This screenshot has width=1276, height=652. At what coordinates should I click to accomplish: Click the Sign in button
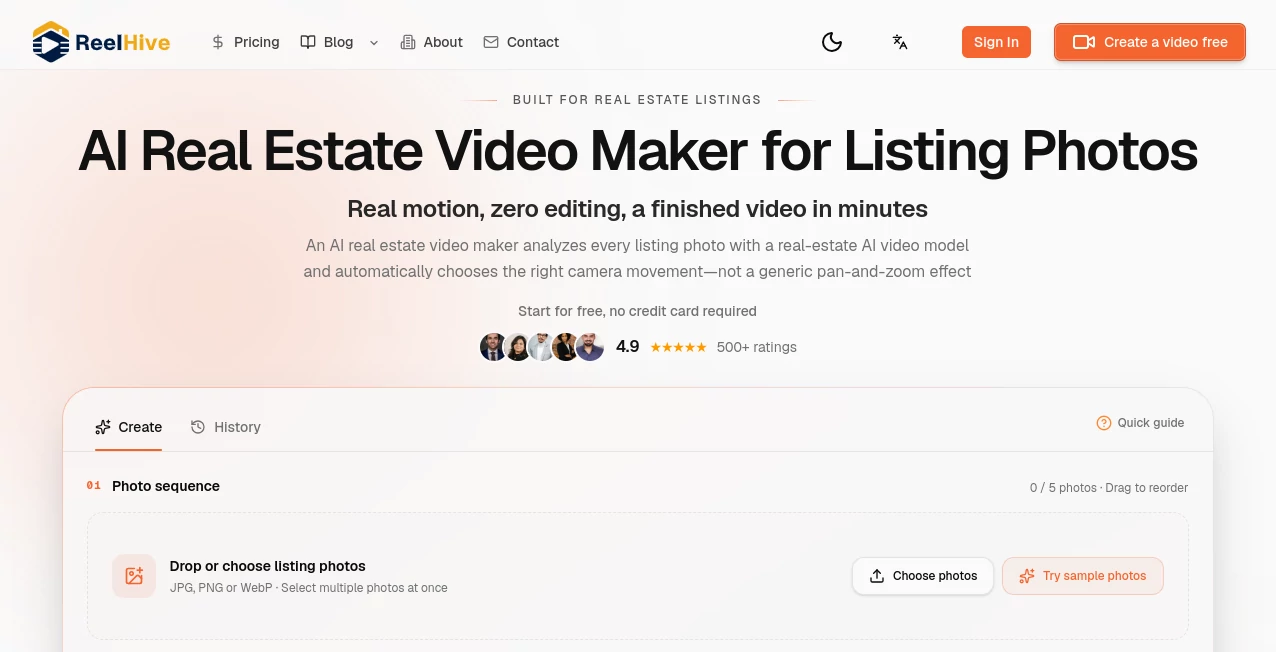coord(996,42)
